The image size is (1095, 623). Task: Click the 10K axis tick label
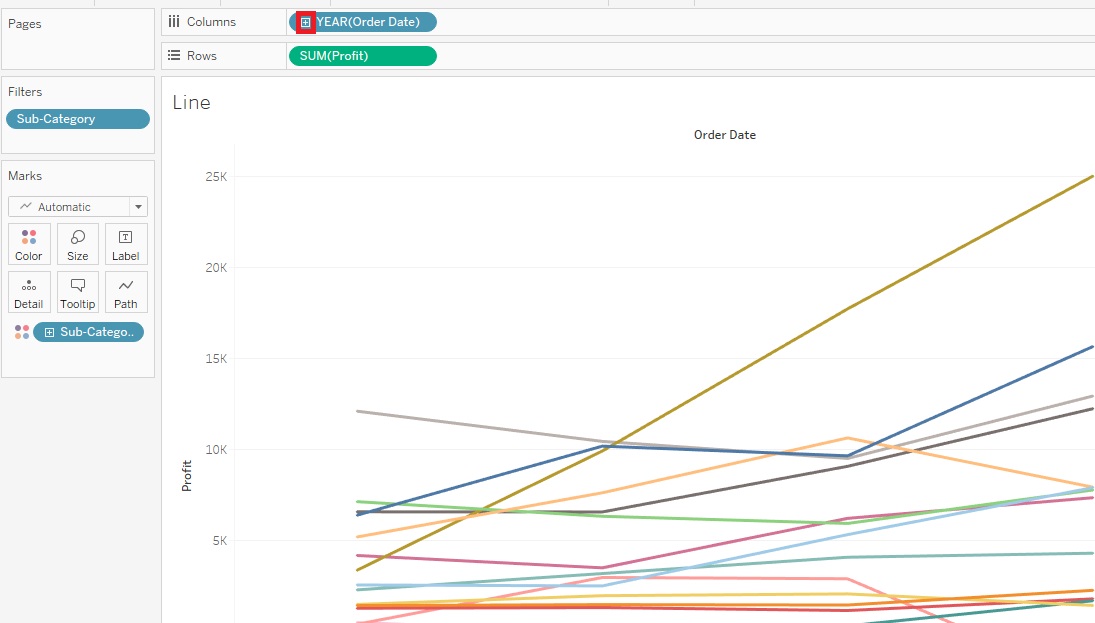click(x=216, y=449)
